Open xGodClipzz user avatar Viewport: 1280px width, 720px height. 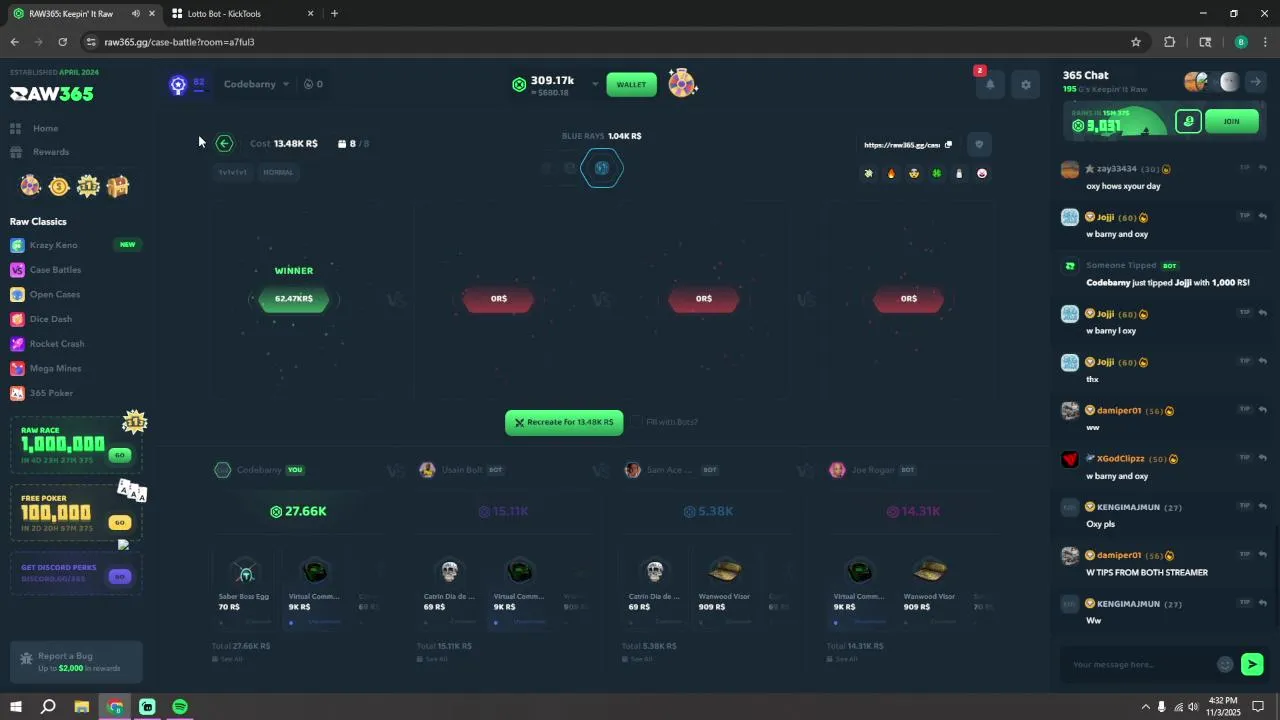click(x=1070, y=459)
